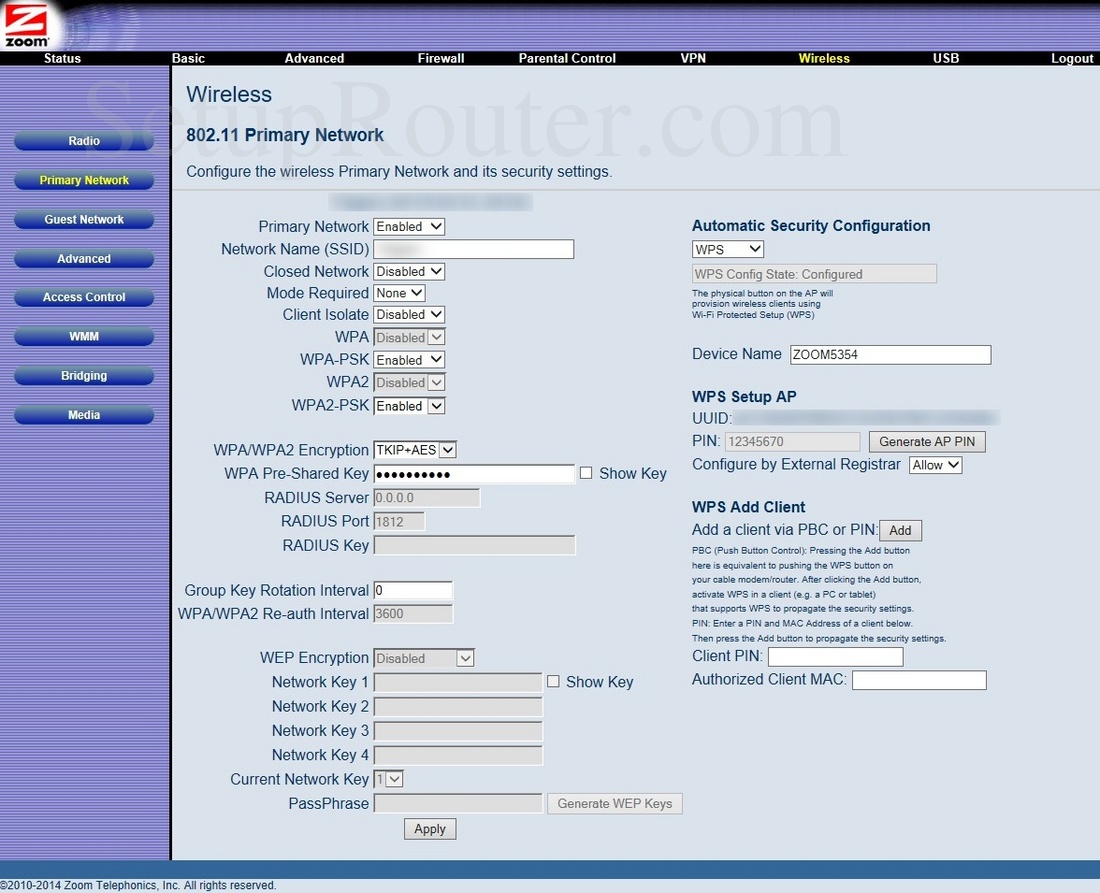The width and height of the screenshot is (1100, 893).
Task: Switch to the VPN tab
Action: [x=693, y=58]
